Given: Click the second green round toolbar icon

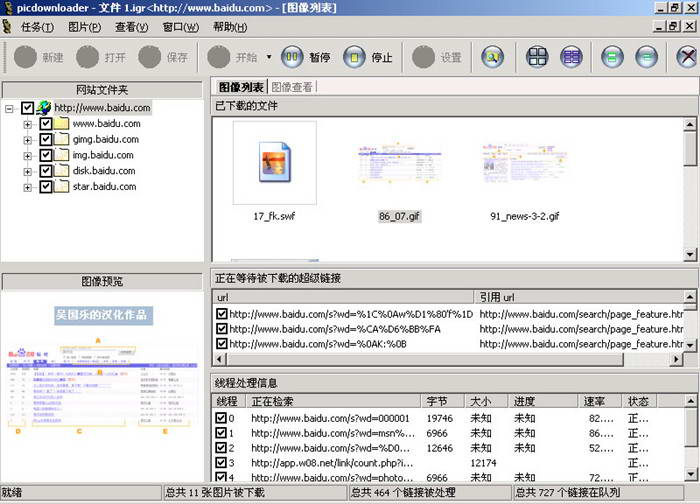Looking at the screenshot, I should pyautogui.click(x=646, y=57).
